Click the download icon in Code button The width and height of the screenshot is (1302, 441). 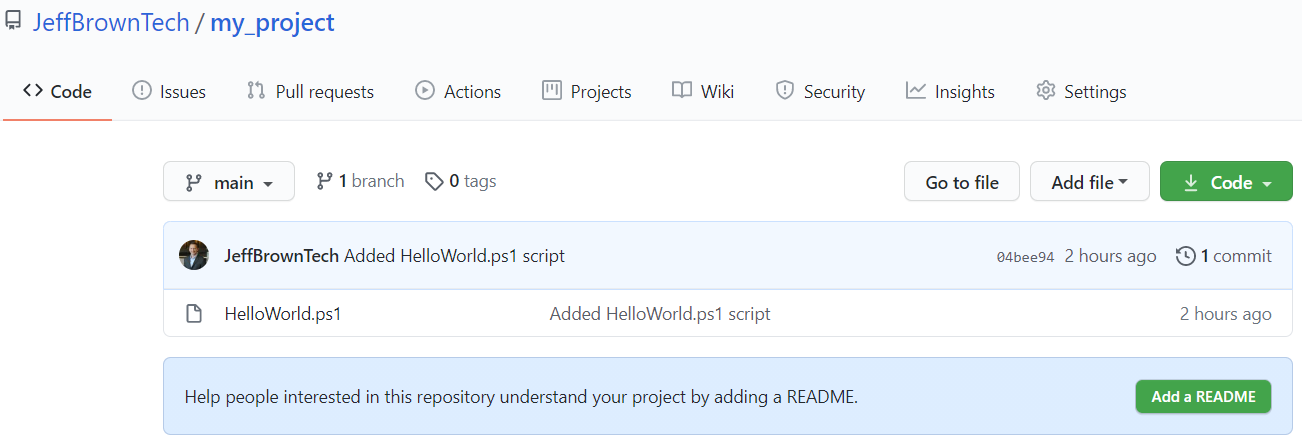tap(1191, 183)
